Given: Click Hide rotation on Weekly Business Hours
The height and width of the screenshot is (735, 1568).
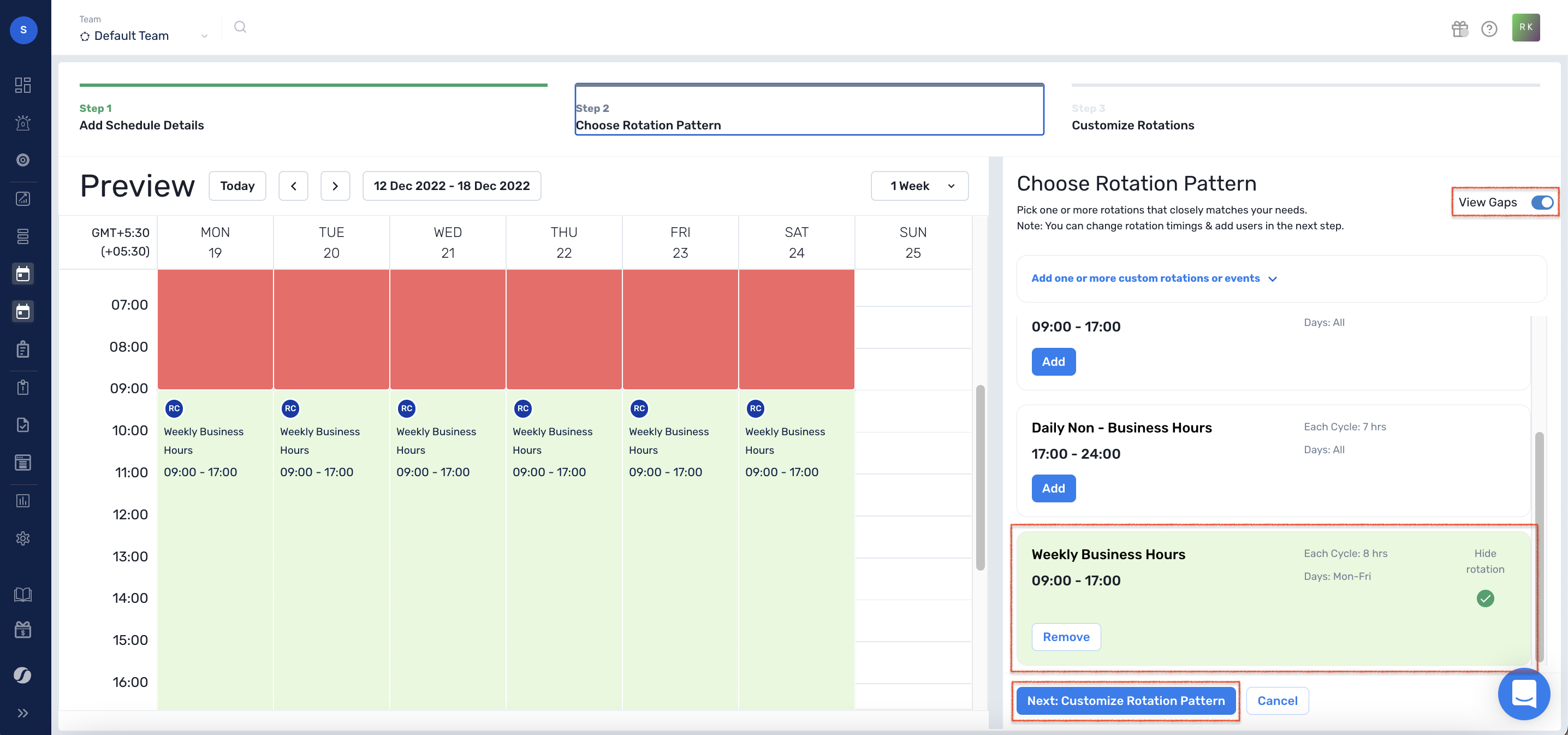Looking at the screenshot, I should pyautogui.click(x=1484, y=561).
